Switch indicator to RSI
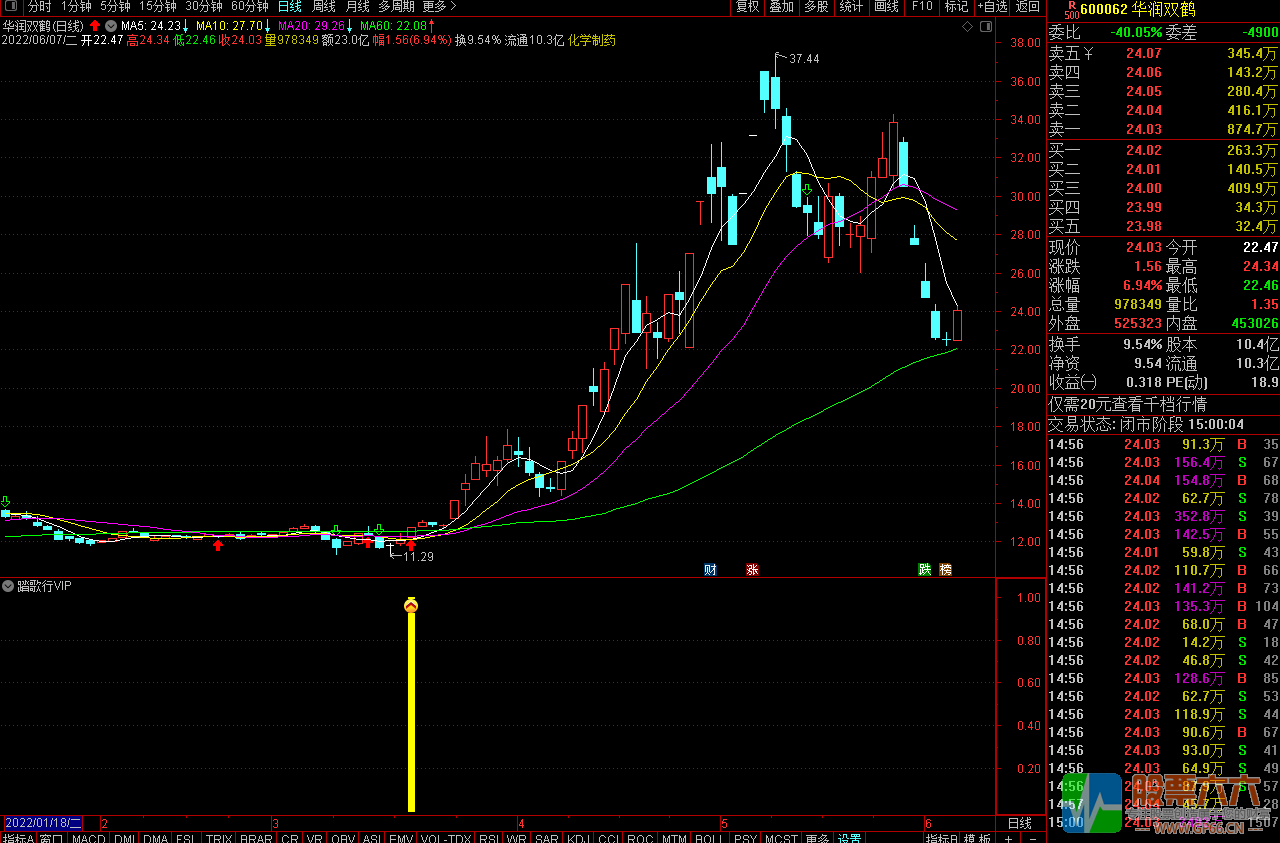The width and height of the screenshot is (1280, 843). (489, 838)
